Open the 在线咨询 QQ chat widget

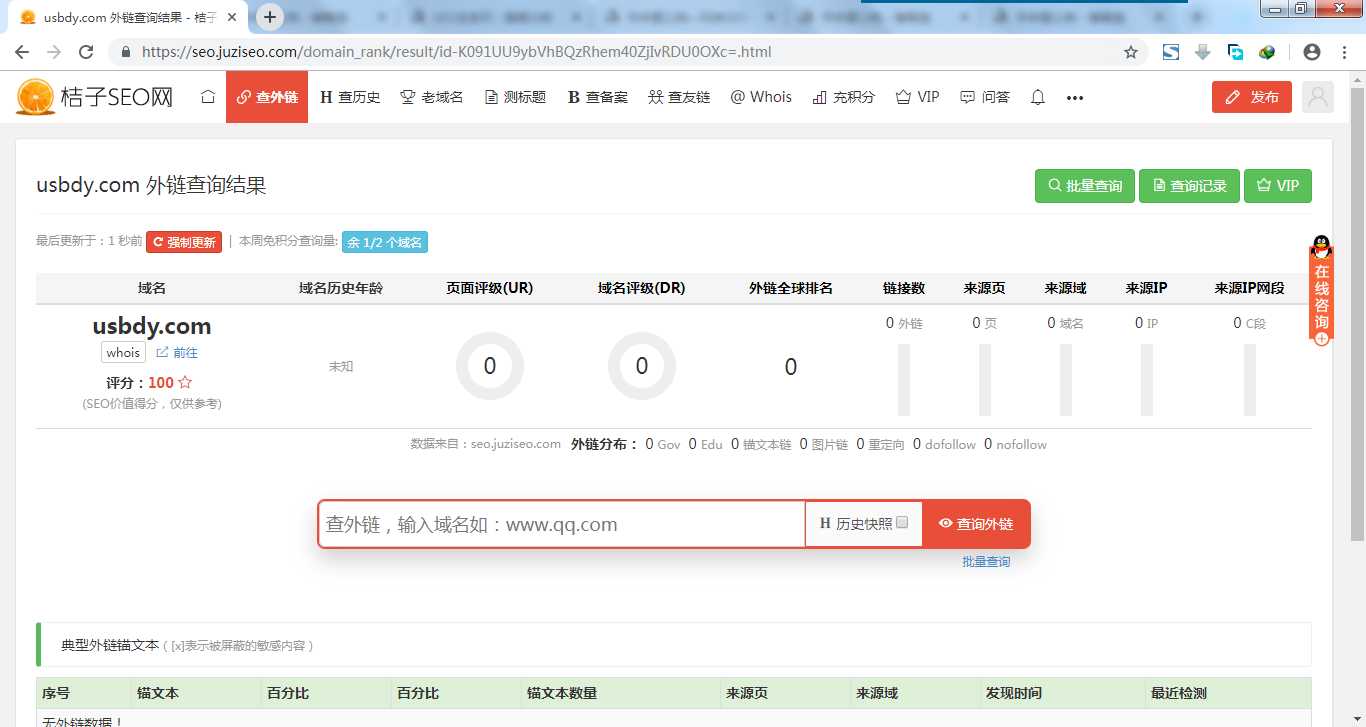(x=1322, y=291)
